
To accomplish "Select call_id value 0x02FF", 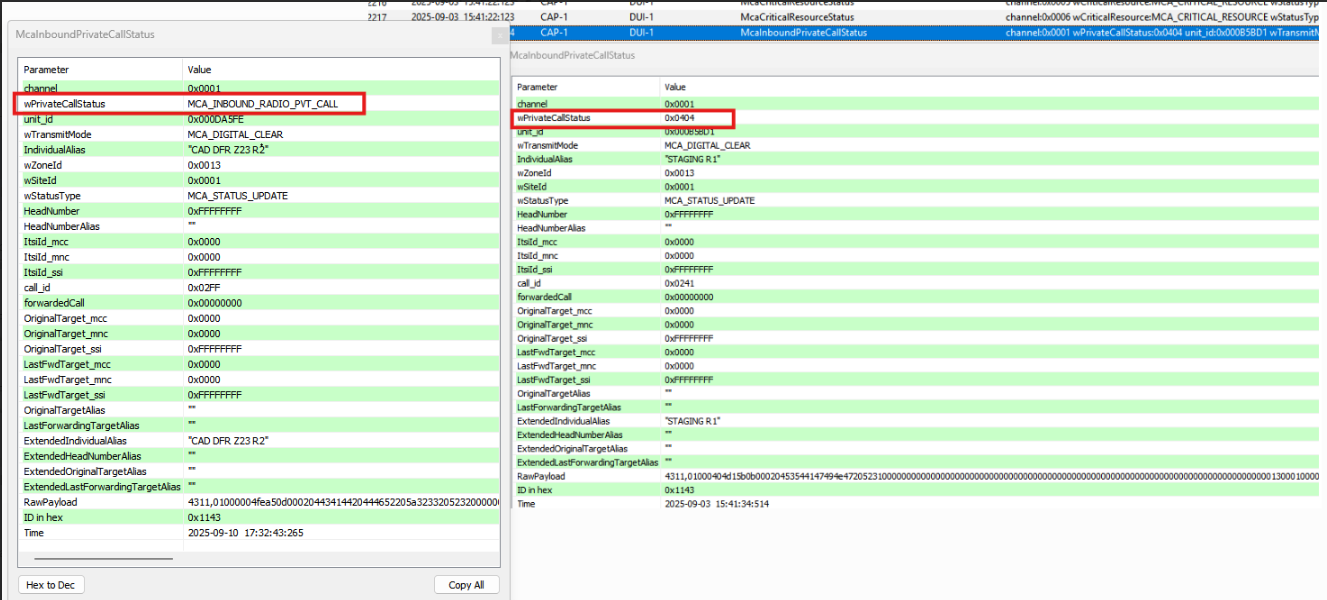I will click(x=203, y=287).
